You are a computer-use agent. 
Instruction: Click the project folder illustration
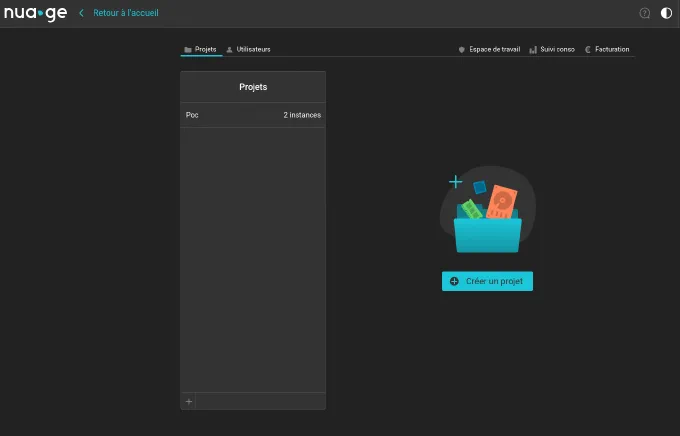[488, 210]
